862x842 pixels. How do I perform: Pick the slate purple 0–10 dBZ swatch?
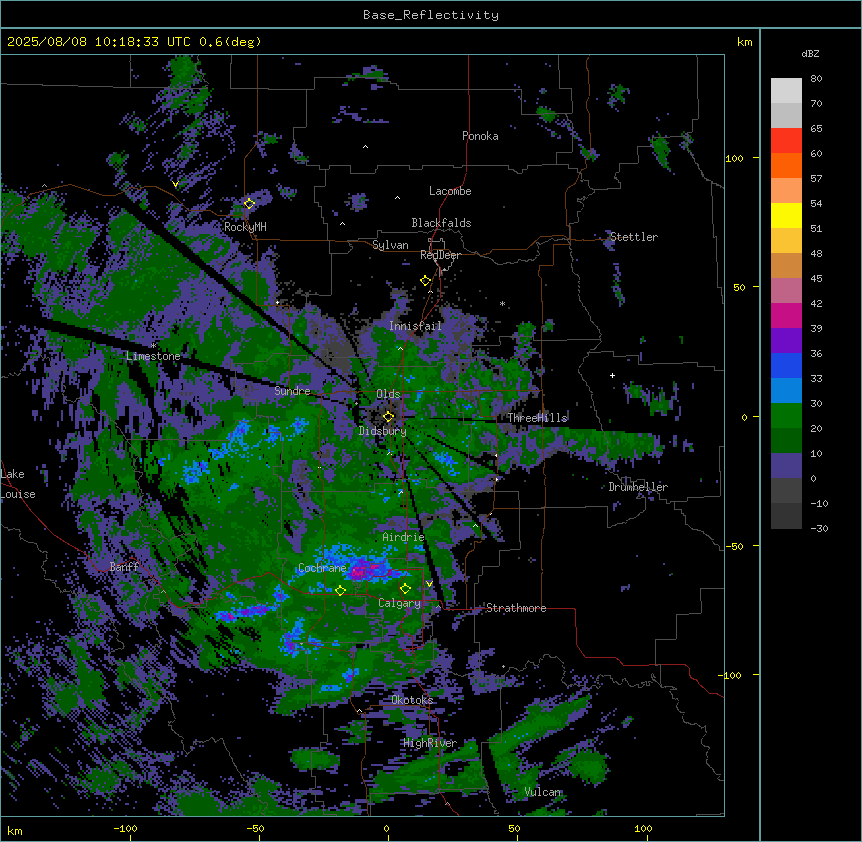pos(786,466)
